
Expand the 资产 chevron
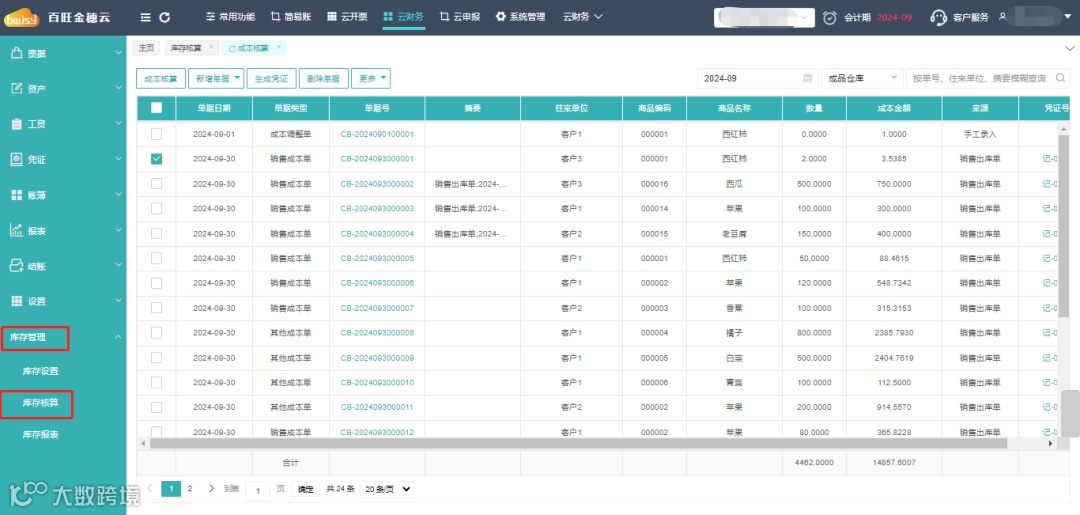click(118, 88)
